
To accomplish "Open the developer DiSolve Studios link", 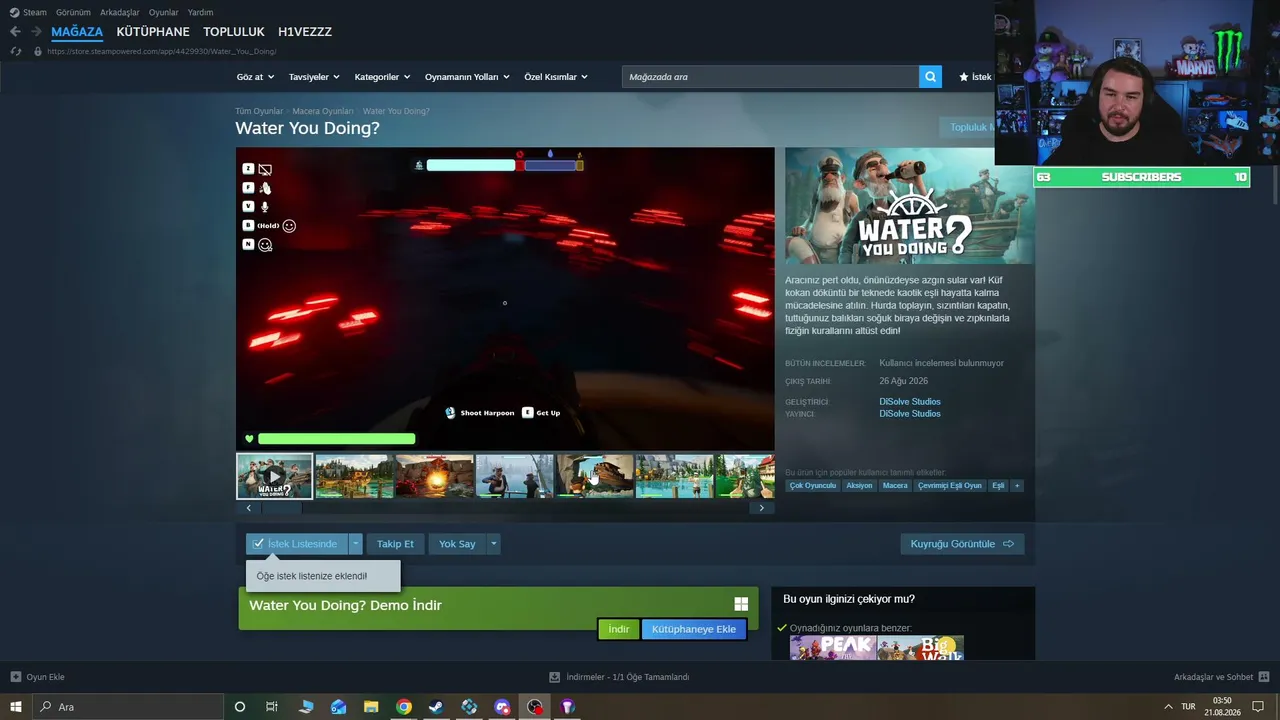I will 910,402.
